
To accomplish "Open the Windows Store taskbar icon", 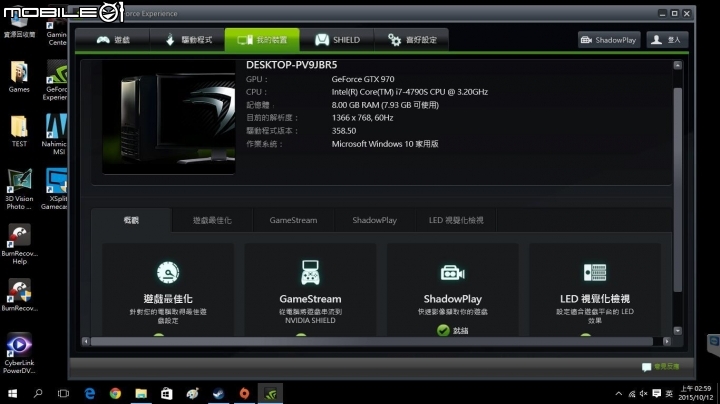I will click(x=167, y=393).
